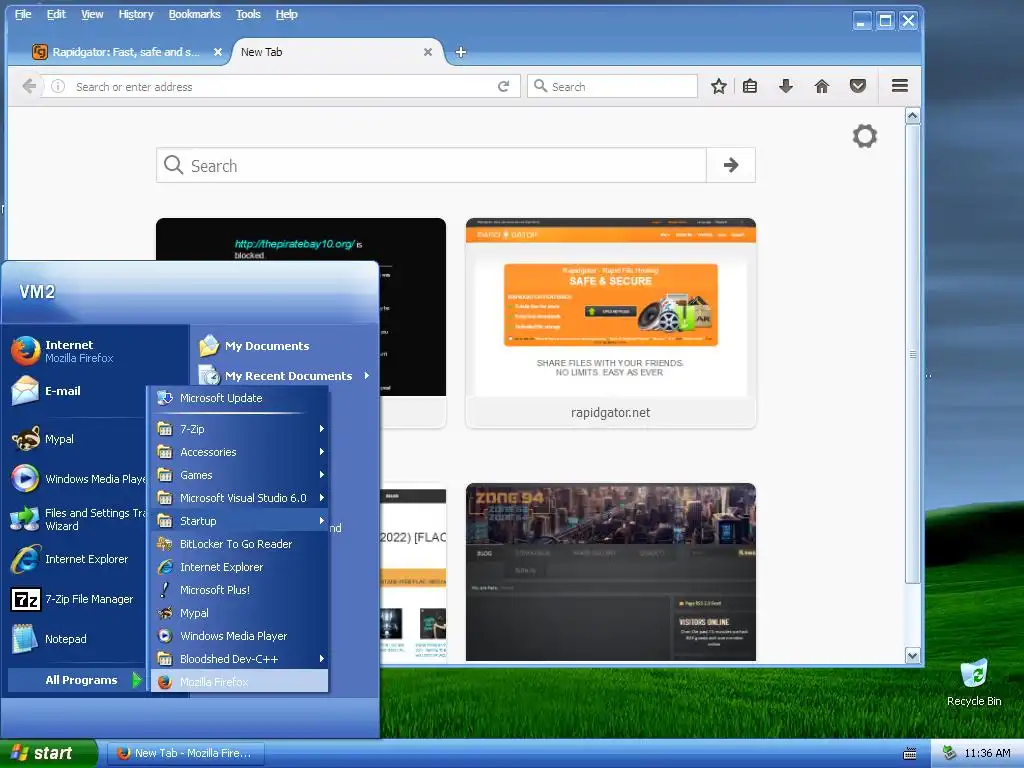The image size is (1024, 768).
Task: Click the reload button in address bar
Action: pos(504,86)
